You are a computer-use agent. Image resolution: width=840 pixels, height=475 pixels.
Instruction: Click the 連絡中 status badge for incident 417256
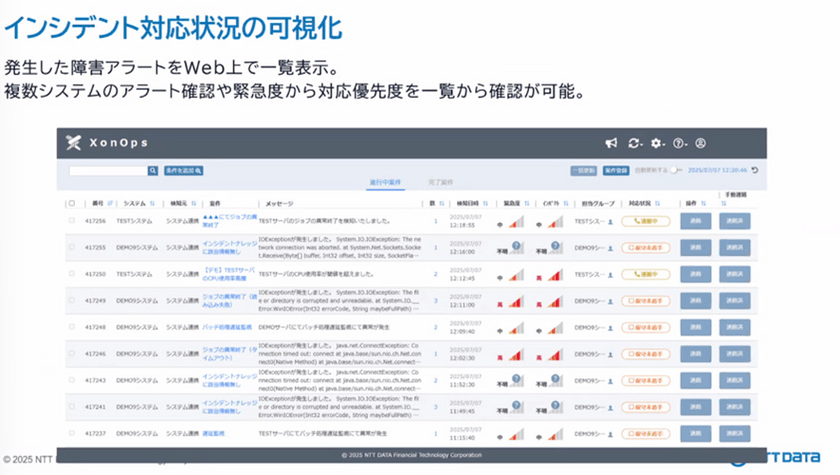645,221
